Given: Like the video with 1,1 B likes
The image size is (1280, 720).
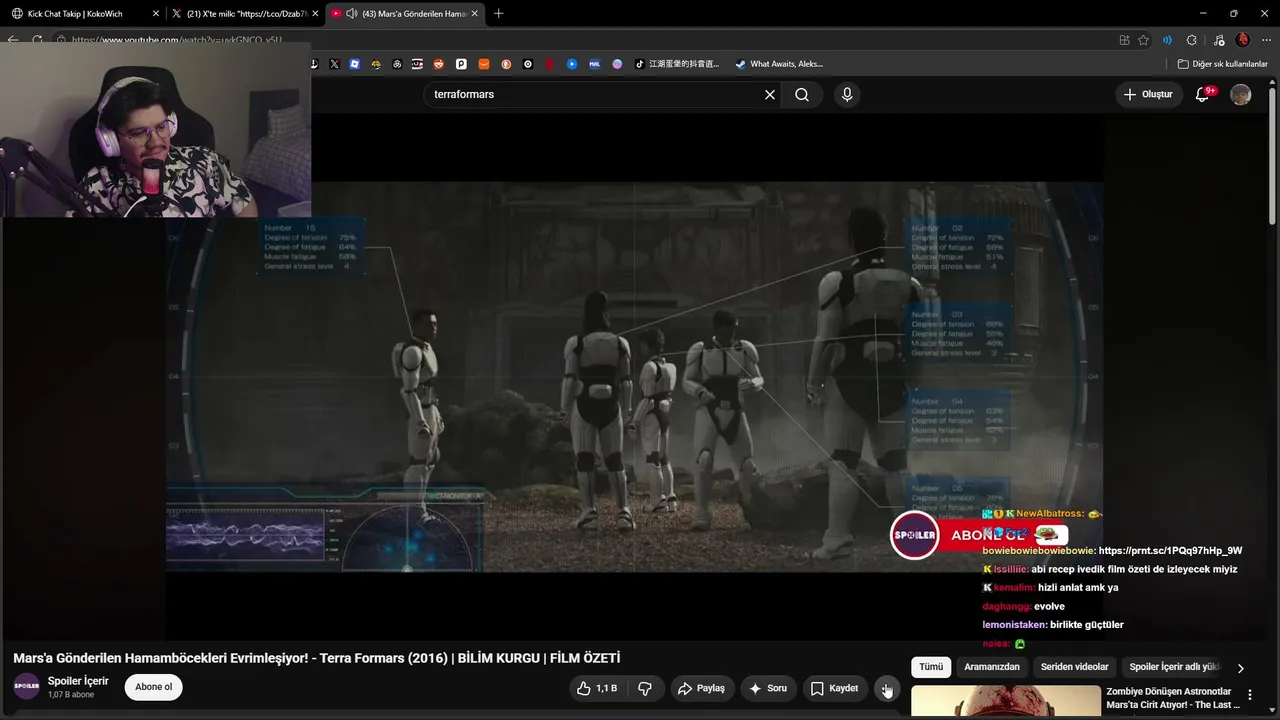Looking at the screenshot, I should tap(597, 688).
